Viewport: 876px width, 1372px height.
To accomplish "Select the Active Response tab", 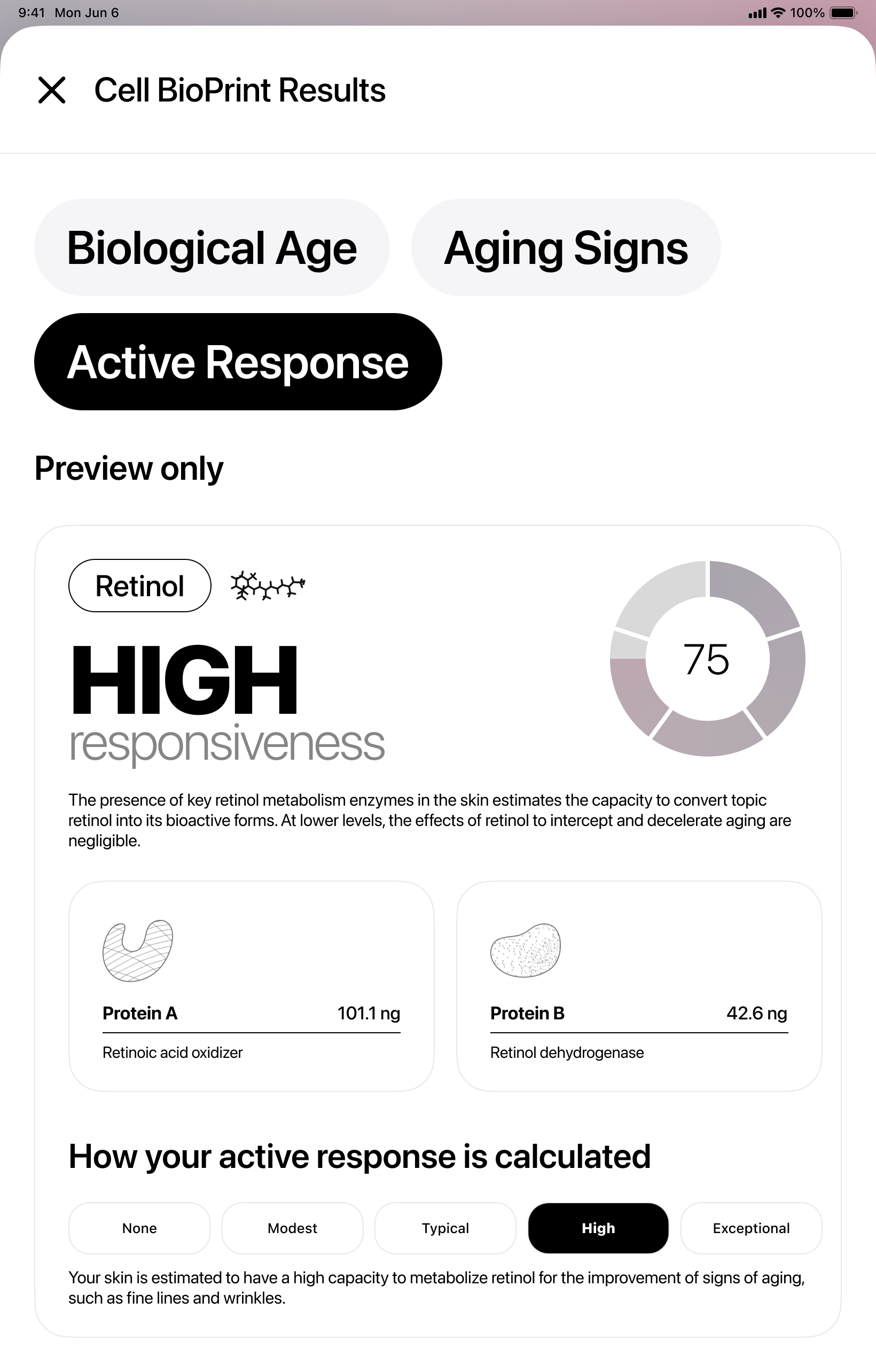I will pos(238,362).
